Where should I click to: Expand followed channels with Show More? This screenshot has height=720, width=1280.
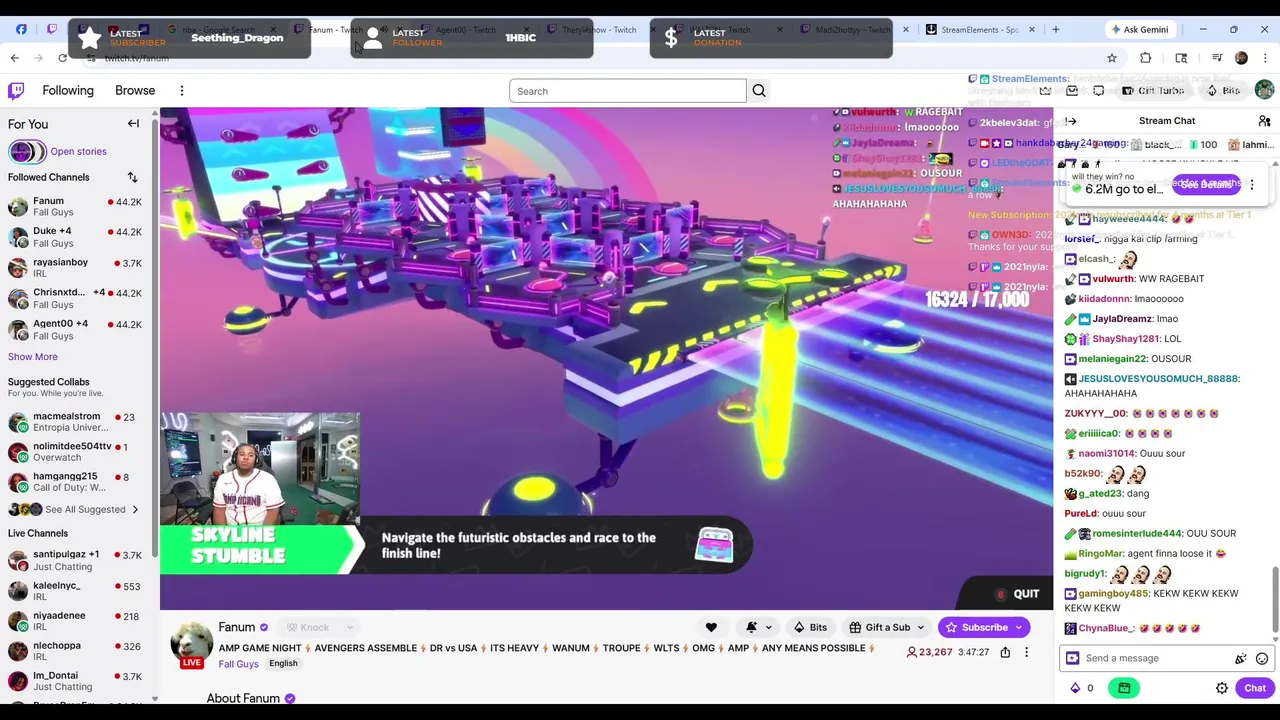click(x=33, y=357)
